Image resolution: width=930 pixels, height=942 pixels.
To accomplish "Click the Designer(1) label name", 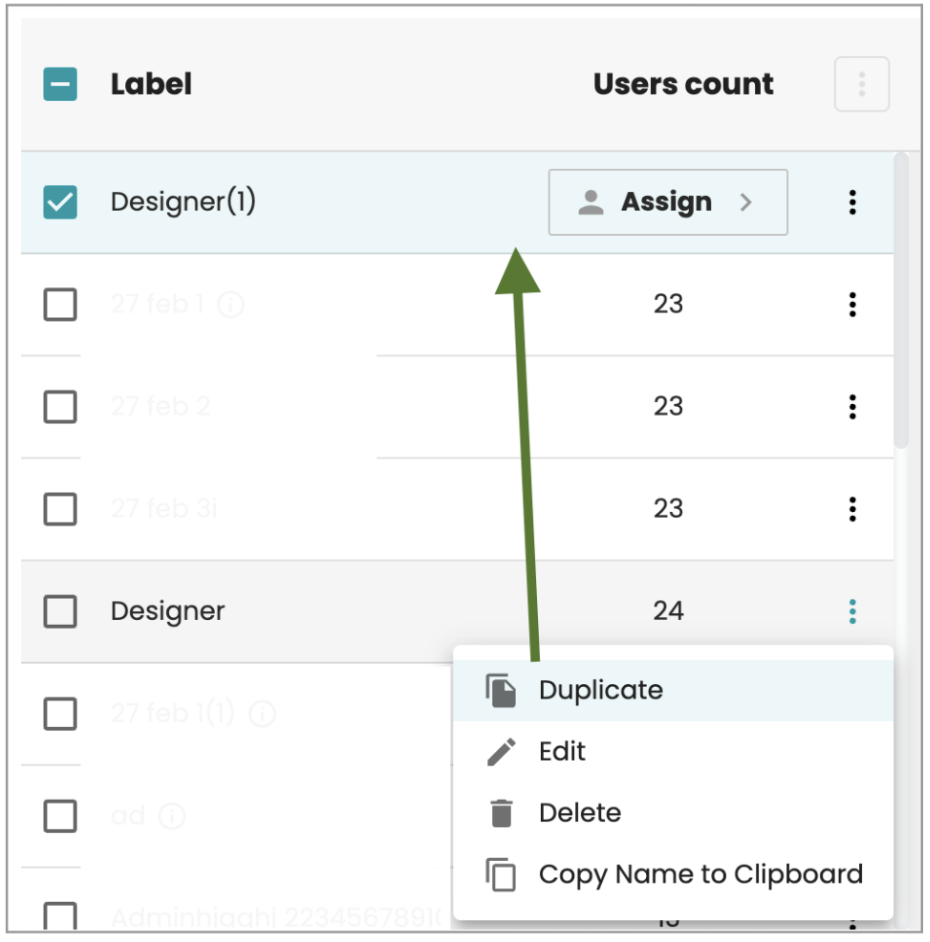I will (x=183, y=202).
